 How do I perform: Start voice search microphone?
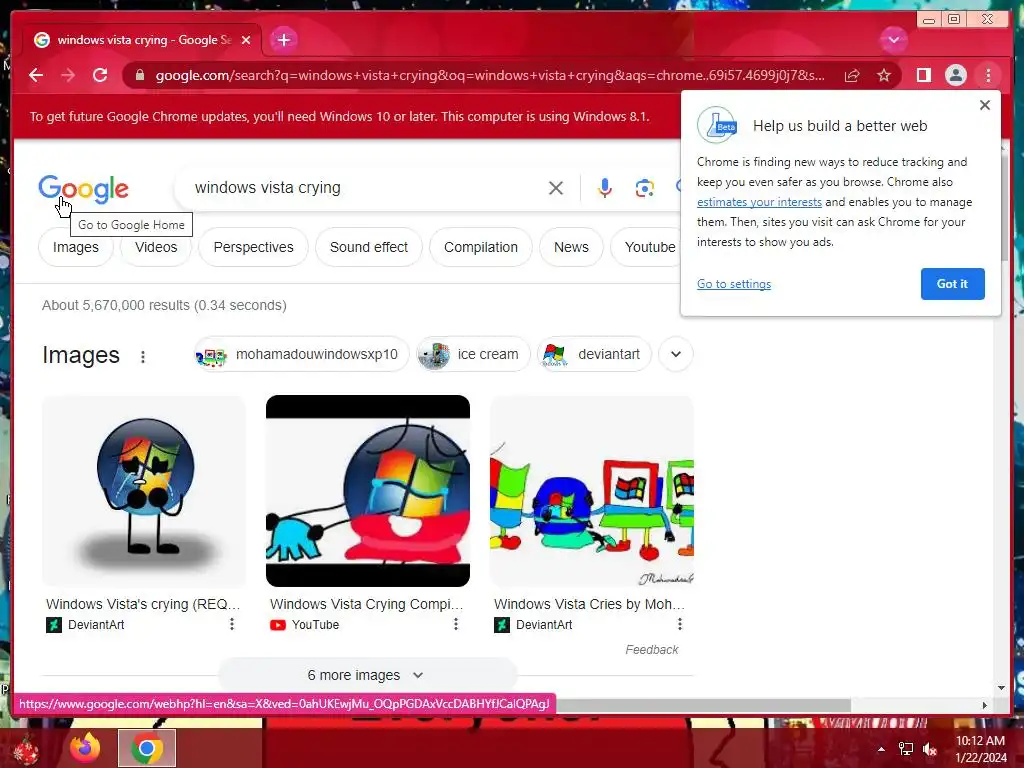click(x=605, y=188)
